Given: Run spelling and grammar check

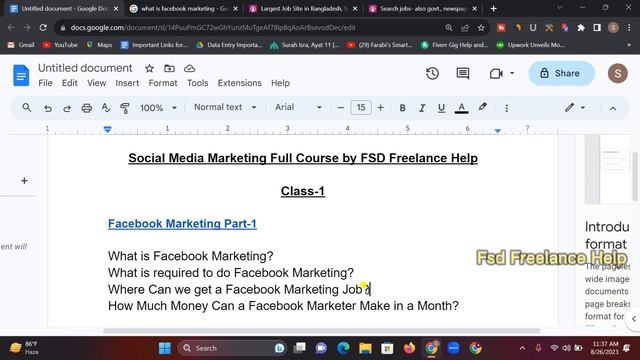Looking at the screenshot, I should pos(106,108).
